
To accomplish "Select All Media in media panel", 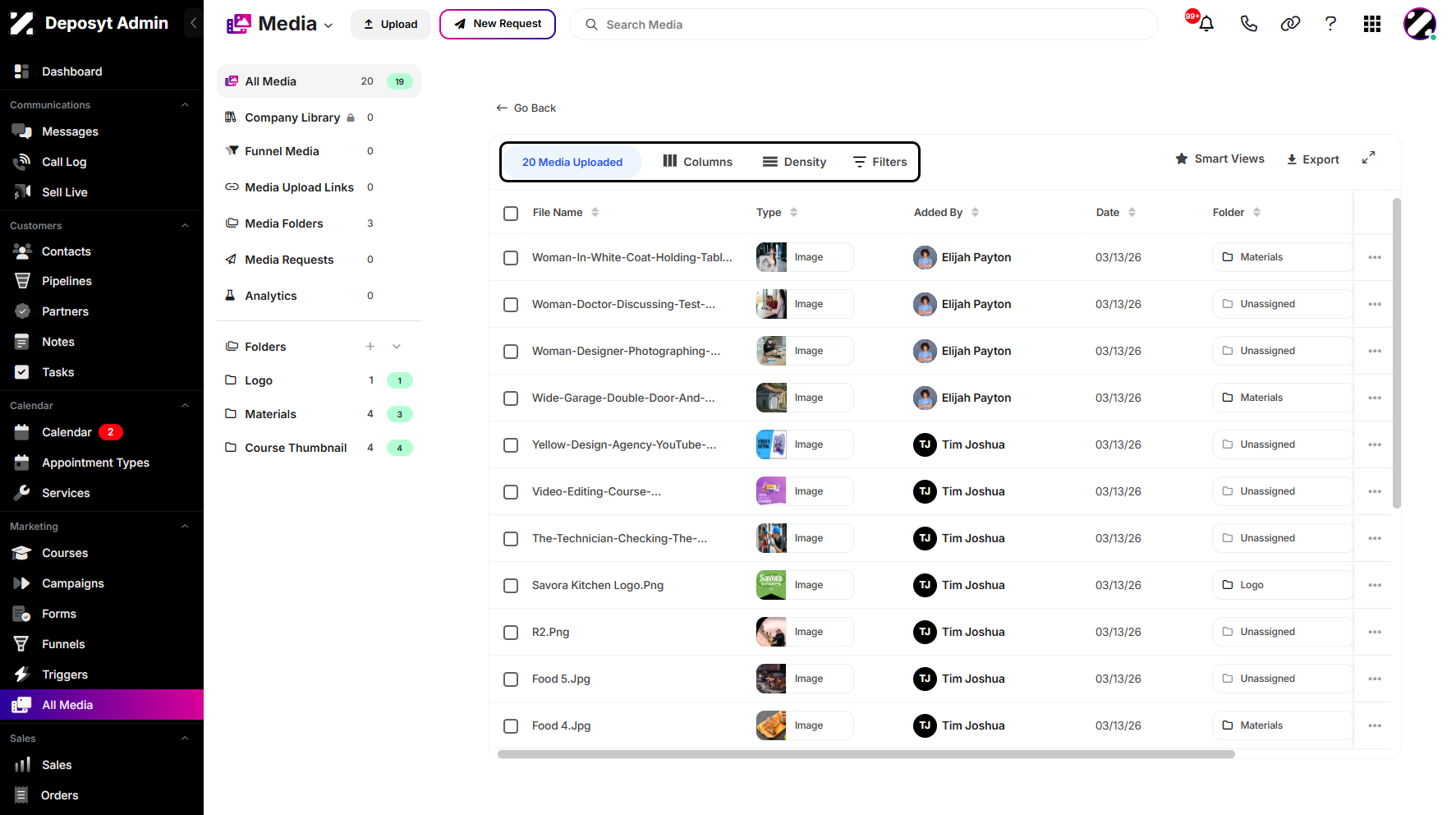I will 319,81.
